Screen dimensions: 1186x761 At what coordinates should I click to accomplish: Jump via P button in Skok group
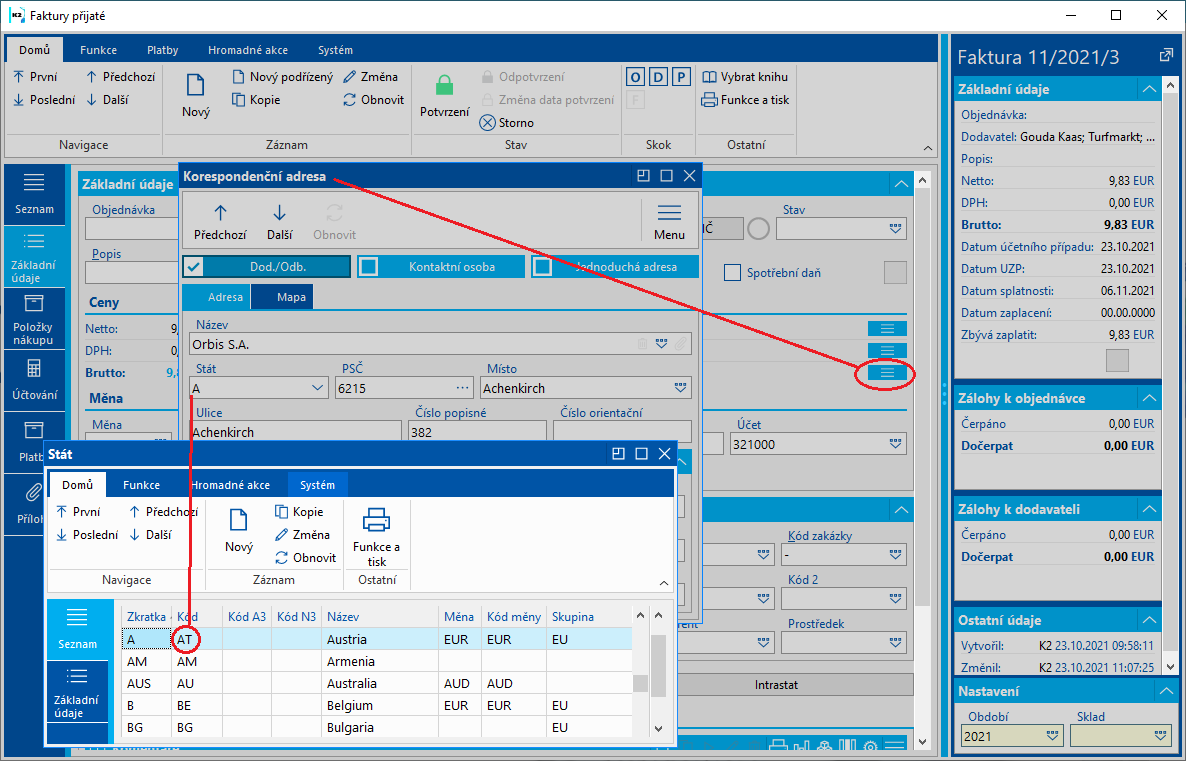(x=681, y=77)
